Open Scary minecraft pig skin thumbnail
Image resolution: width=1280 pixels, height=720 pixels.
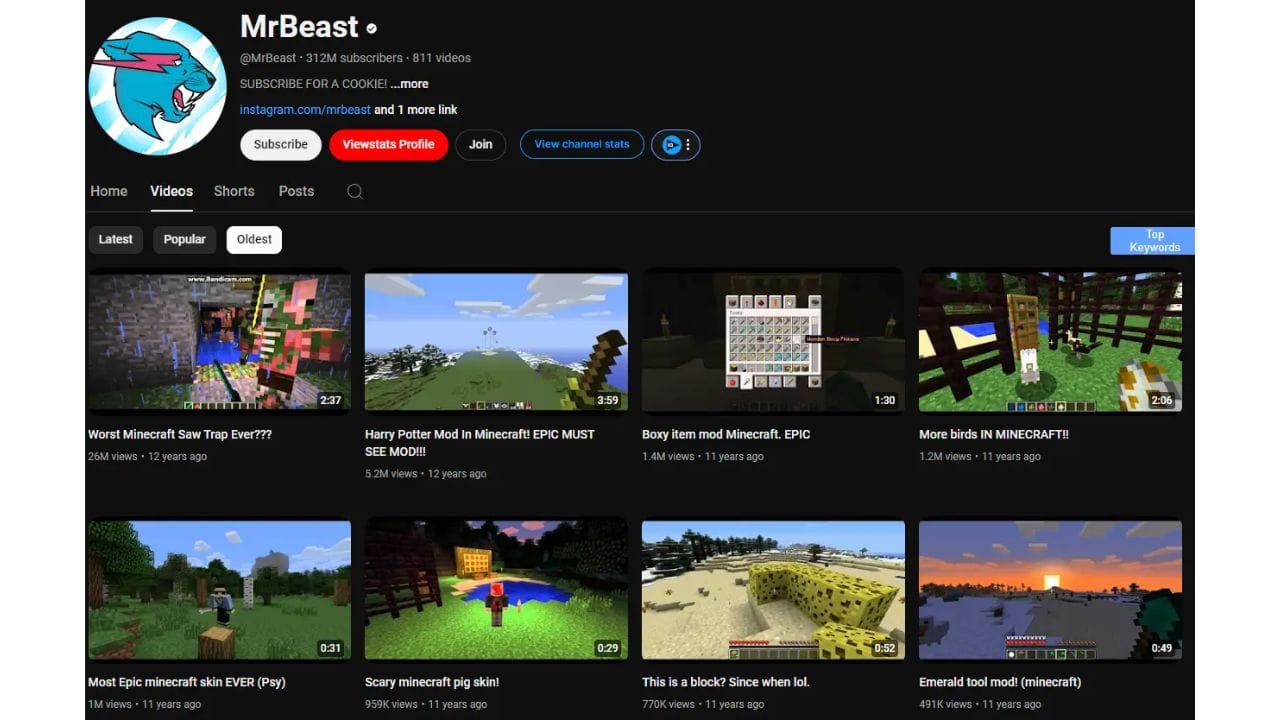tap(496, 590)
